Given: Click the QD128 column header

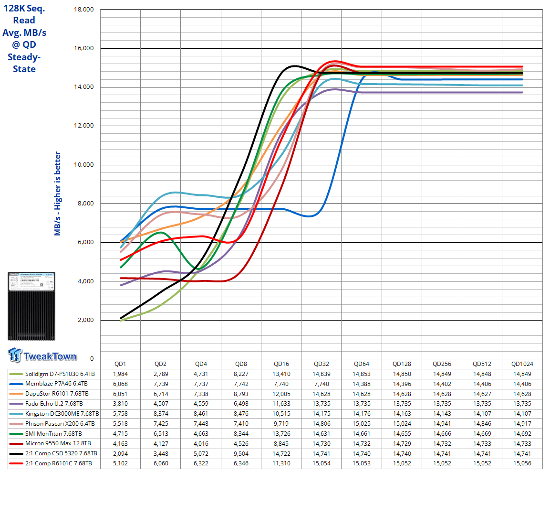Looking at the screenshot, I should pos(402,364).
